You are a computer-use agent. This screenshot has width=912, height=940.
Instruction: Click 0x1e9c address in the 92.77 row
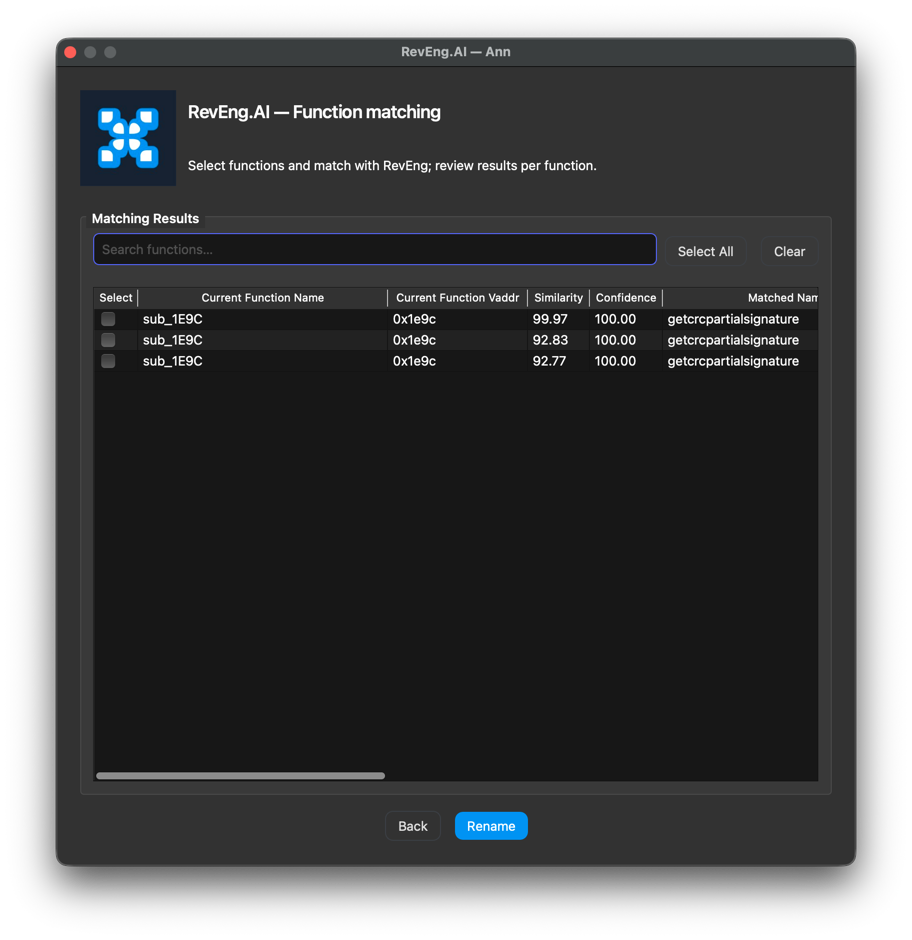tap(414, 361)
